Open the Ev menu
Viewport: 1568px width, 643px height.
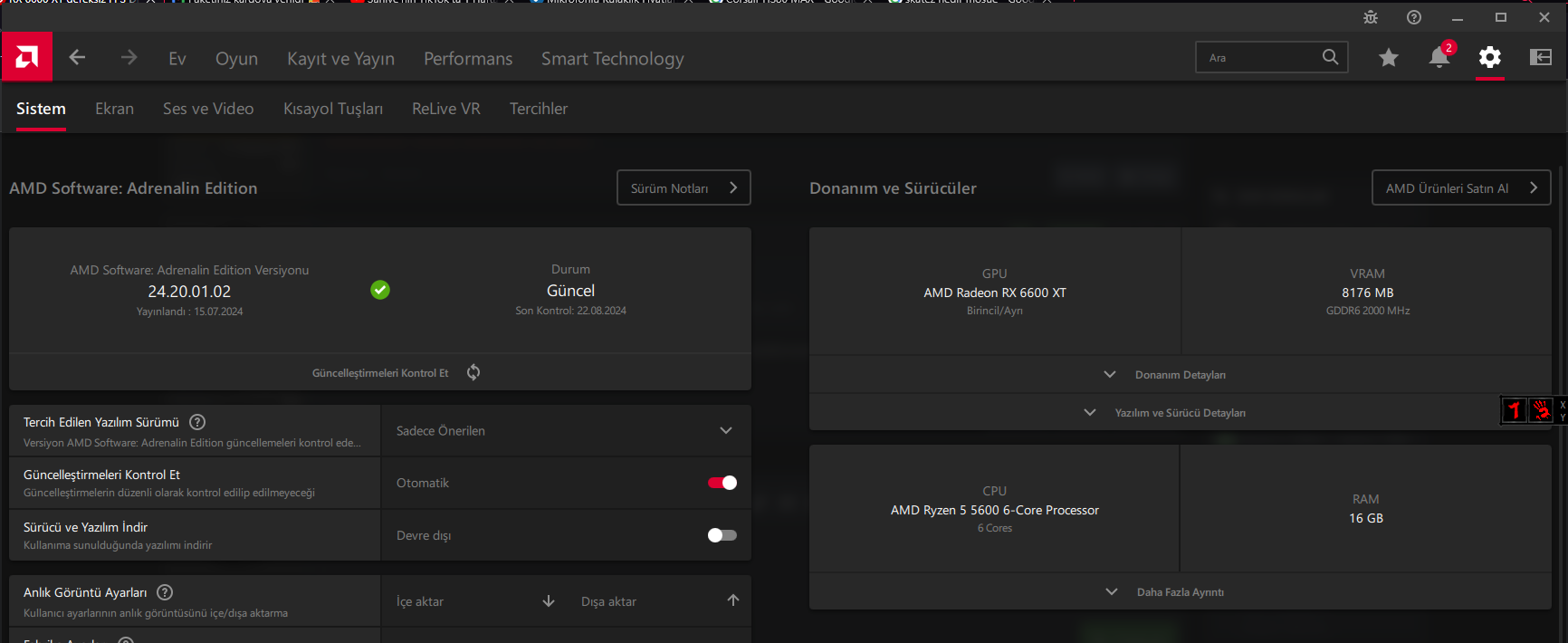click(x=177, y=59)
